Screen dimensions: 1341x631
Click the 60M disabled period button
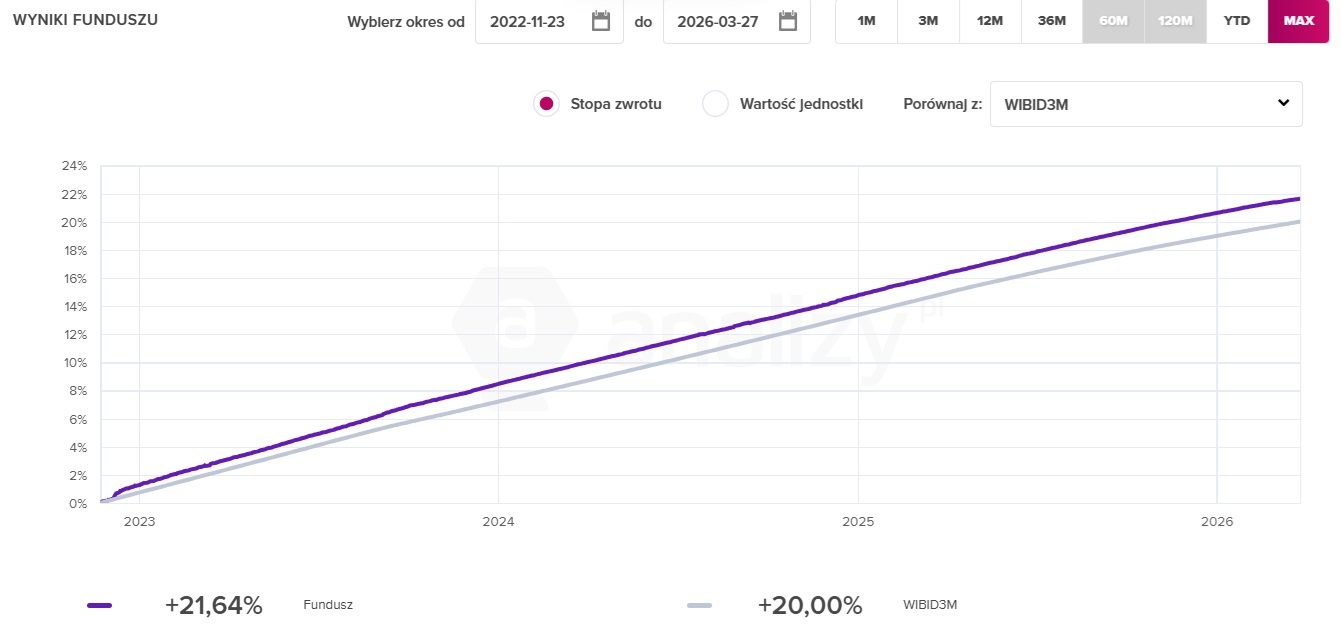(x=1113, y=21)
